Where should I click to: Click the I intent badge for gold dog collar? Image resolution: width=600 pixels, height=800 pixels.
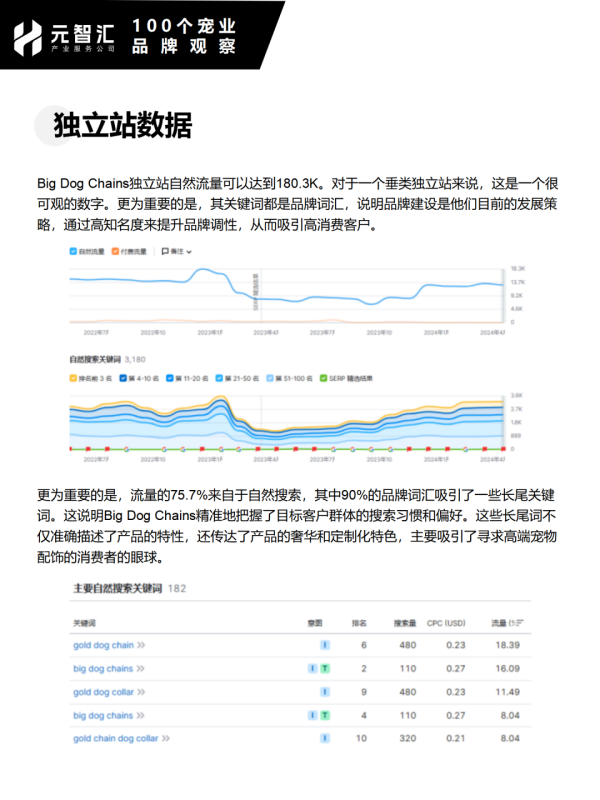324,692
